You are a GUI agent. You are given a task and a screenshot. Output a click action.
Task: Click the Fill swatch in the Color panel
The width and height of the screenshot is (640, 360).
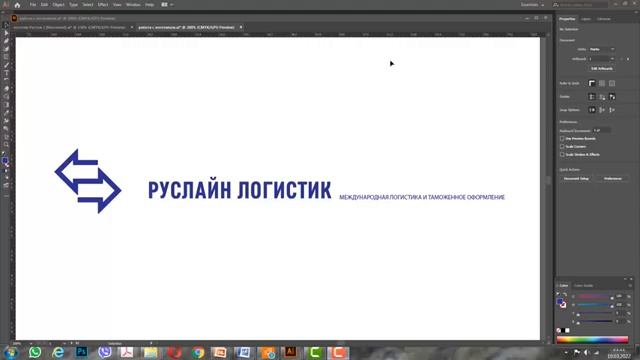tap(560, 301)
